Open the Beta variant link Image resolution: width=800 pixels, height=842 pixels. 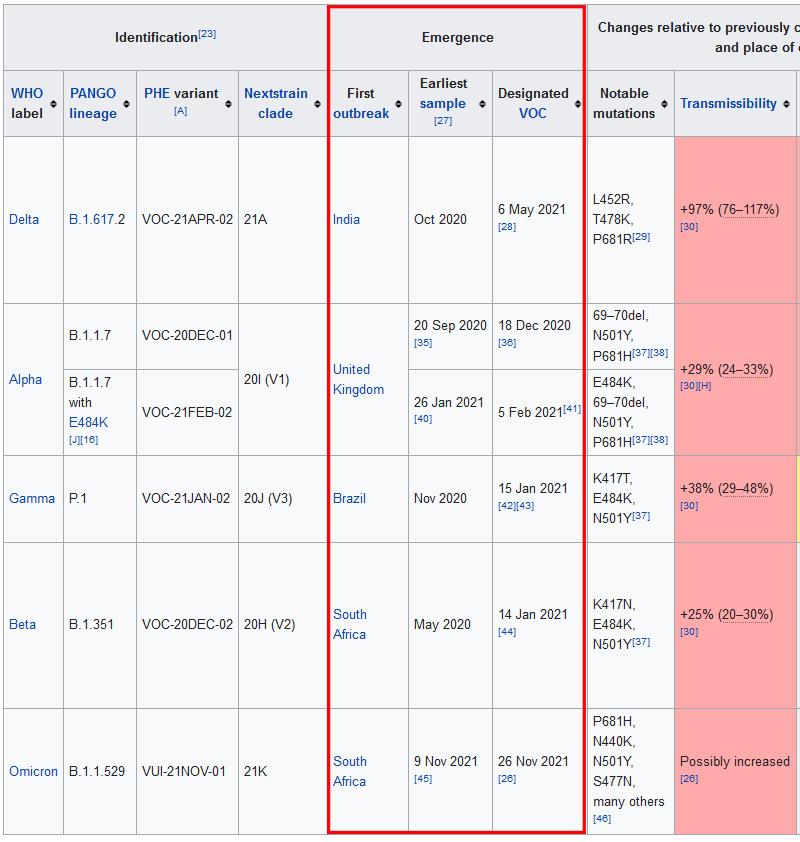(23, 625)
